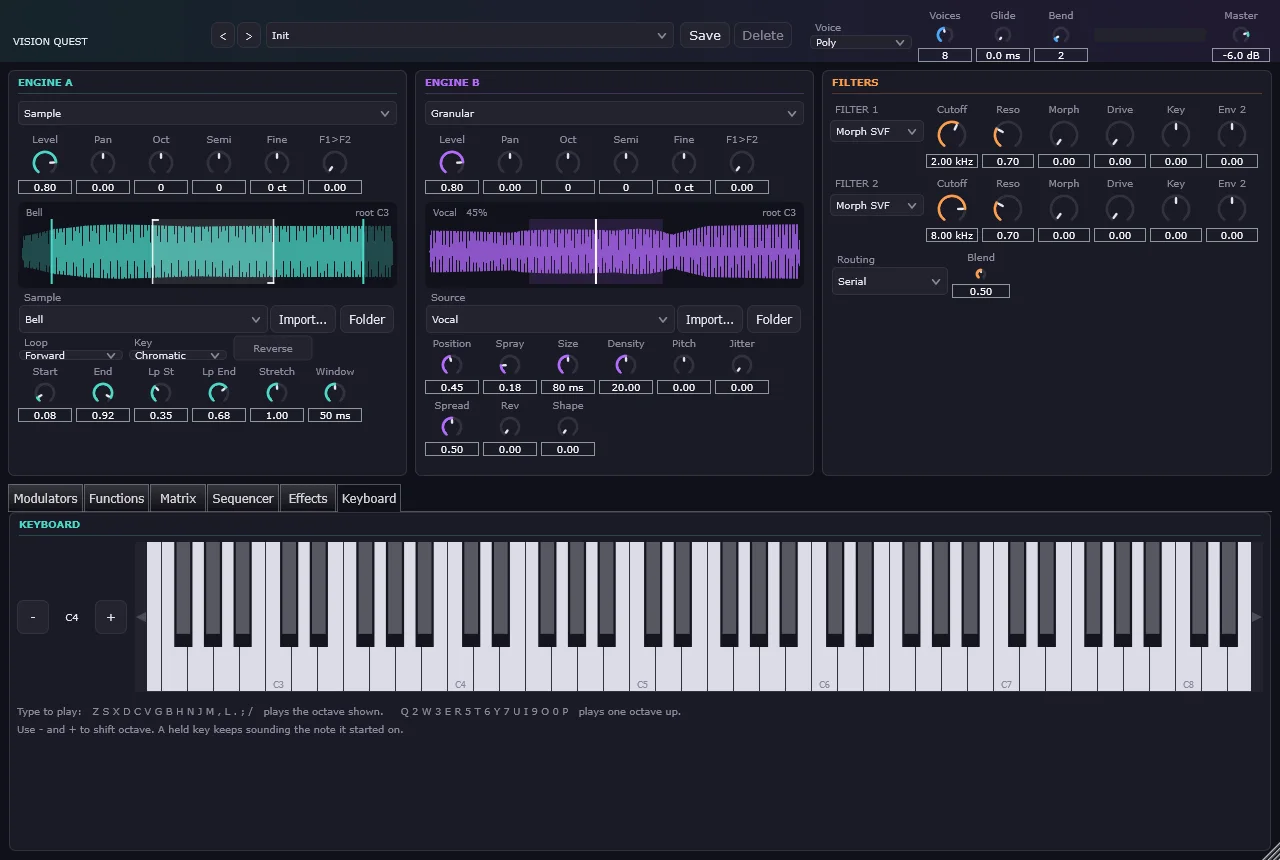The image size is (1280, 860).
Task: Open the preset name dropdown showing Init
Action: (x=469, y=35)
